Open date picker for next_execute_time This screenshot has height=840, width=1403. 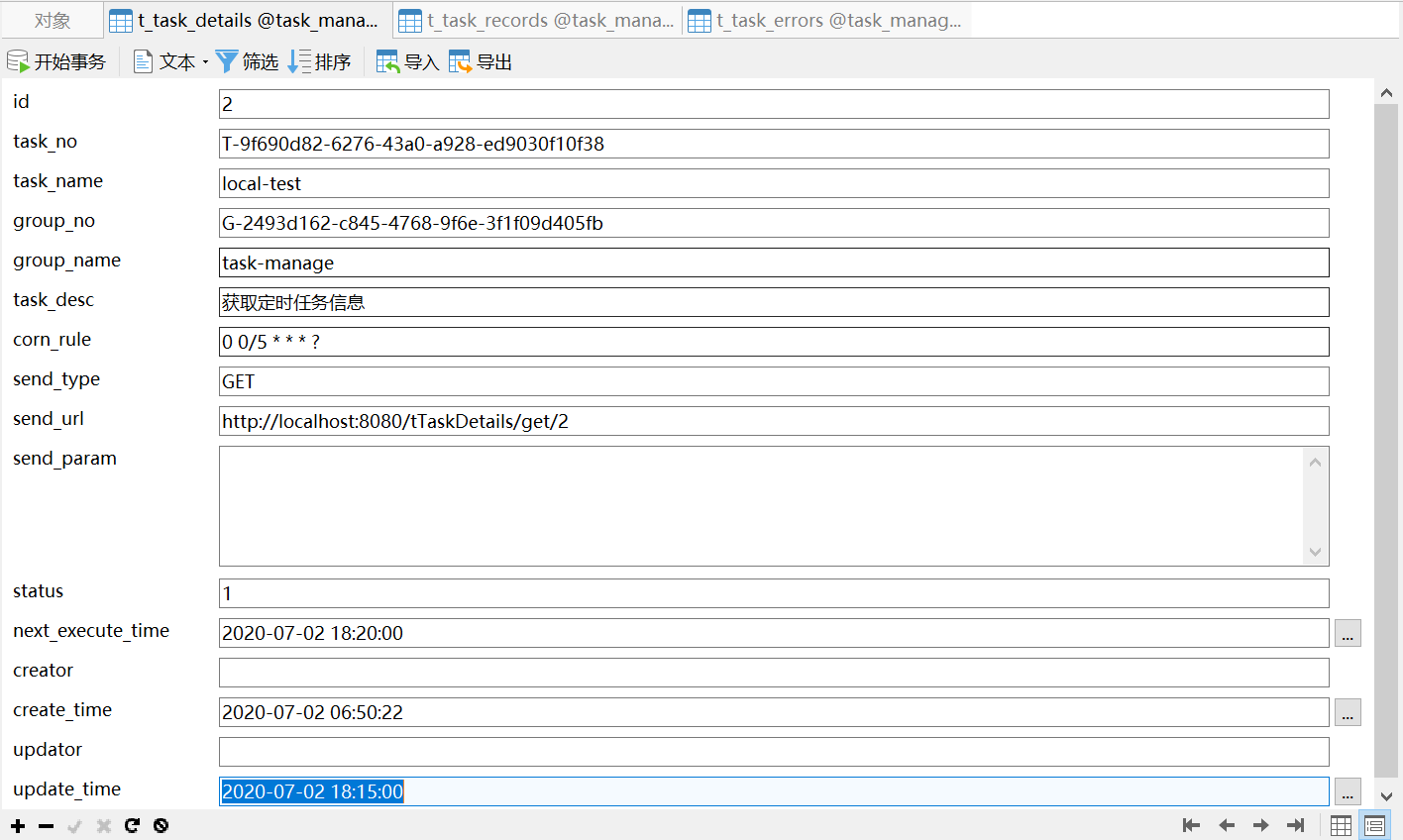[1348, 633]
